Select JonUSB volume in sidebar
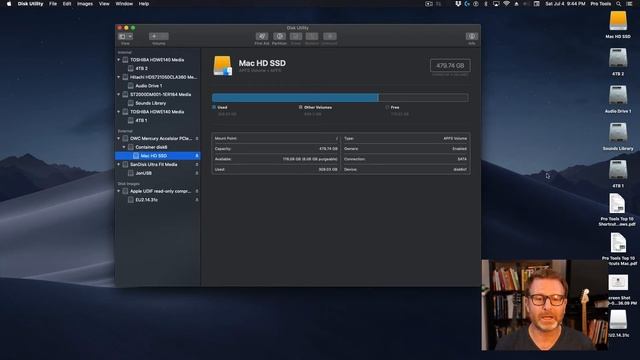Screen dimensions: 640x360 [x=158, y=173]
